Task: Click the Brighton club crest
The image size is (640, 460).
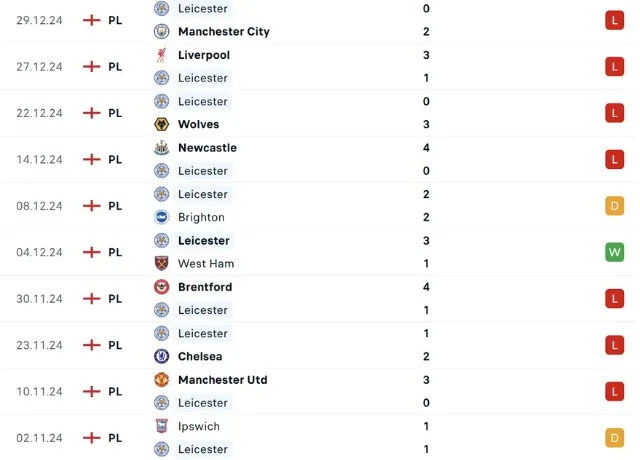Action: click(161, 217)
